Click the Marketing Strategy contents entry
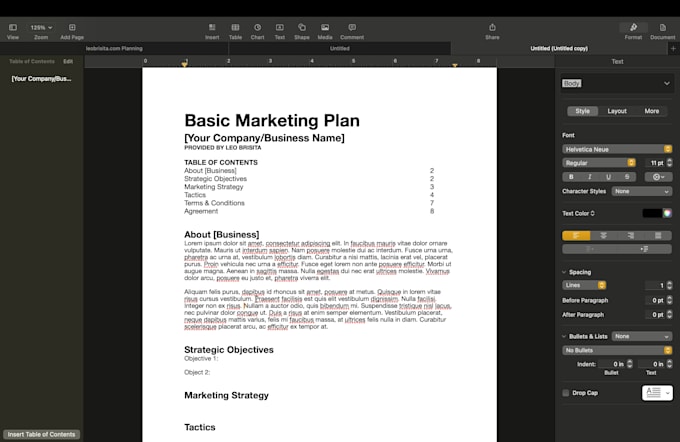The height and width of the screenshot is (442, 680). pyautogui.click(x=214, y=187)
